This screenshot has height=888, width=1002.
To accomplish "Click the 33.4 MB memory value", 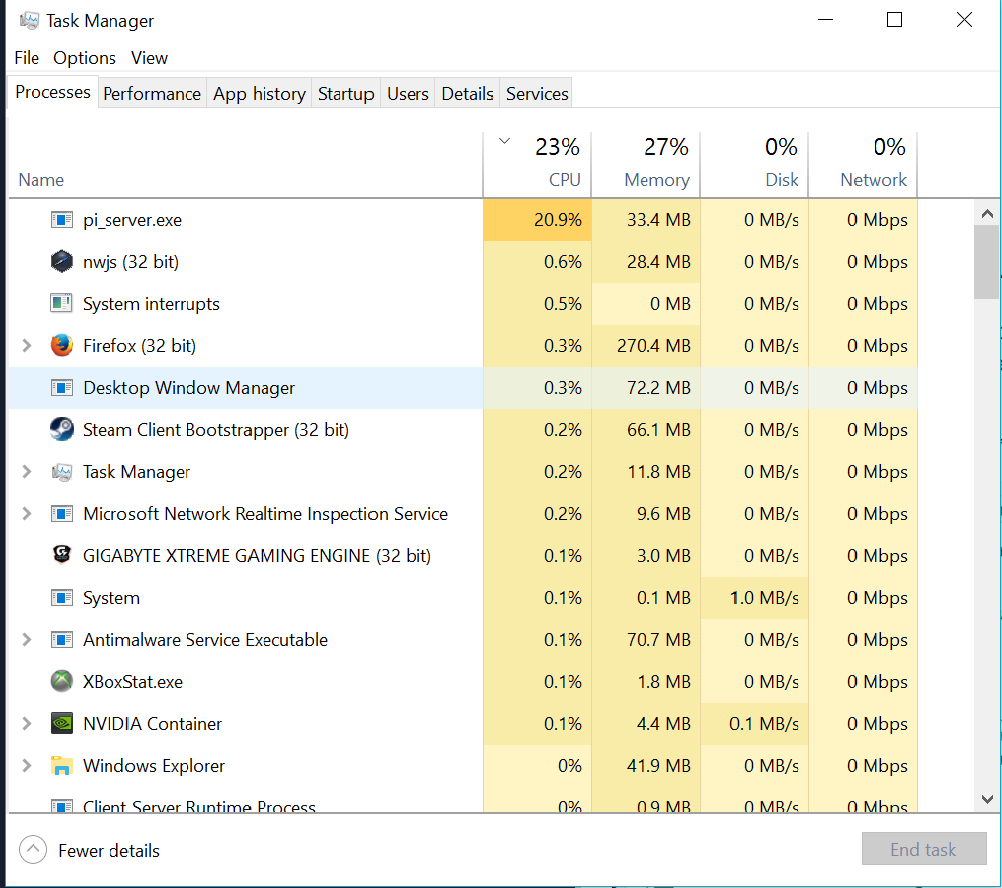I will click(x=659, y=220).
